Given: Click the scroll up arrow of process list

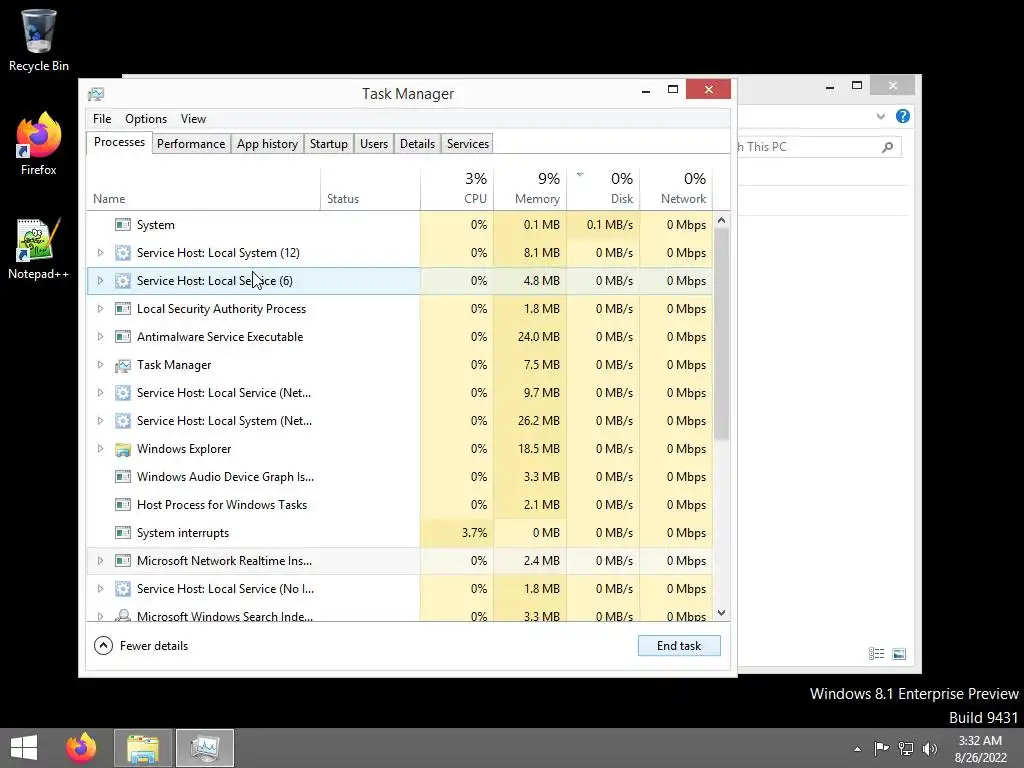Looking at the screenshot, I should (722, 220).
